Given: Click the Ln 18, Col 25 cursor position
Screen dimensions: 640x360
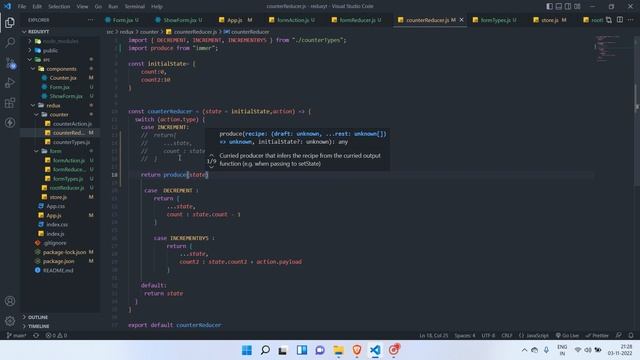Looking at the screenshot, I should tap(433, 336).
